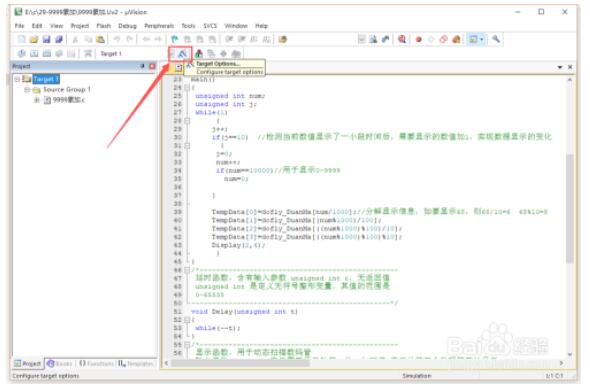Click the editor vertical scrollbar thumb

(570, 208)
